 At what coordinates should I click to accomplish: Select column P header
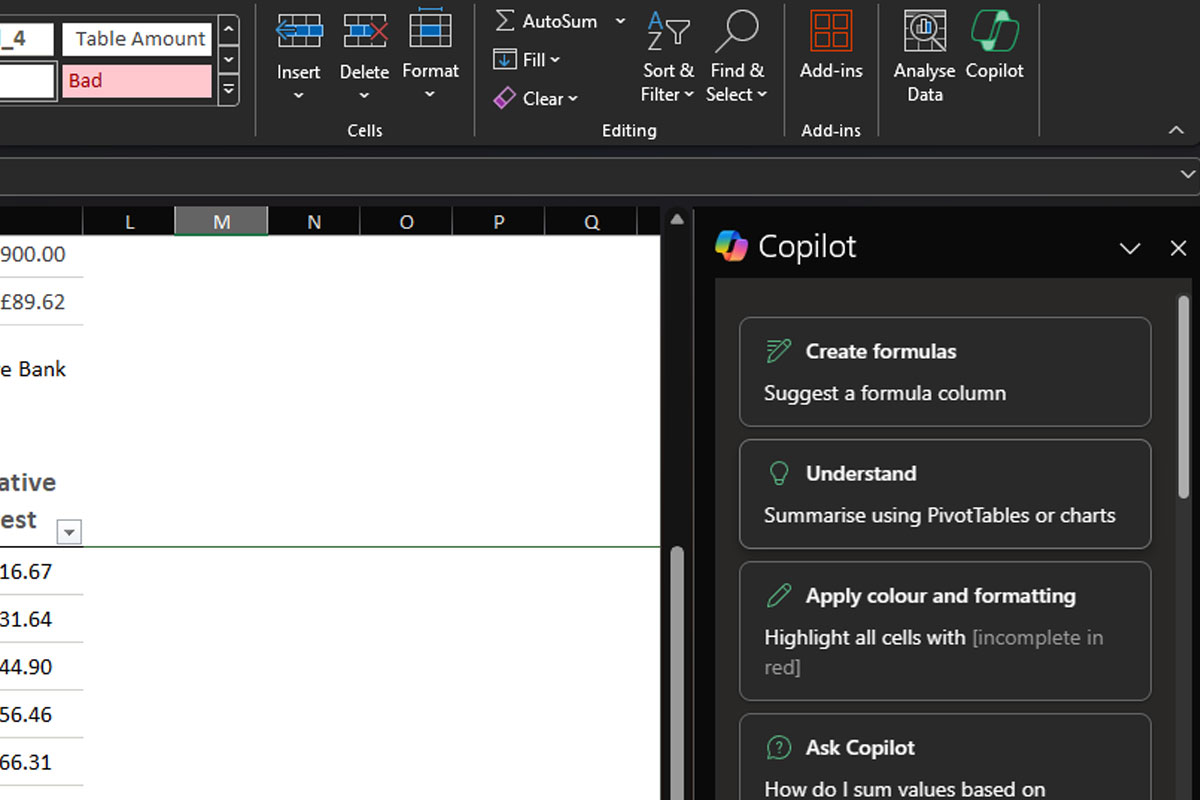click(x=498, y=222)
